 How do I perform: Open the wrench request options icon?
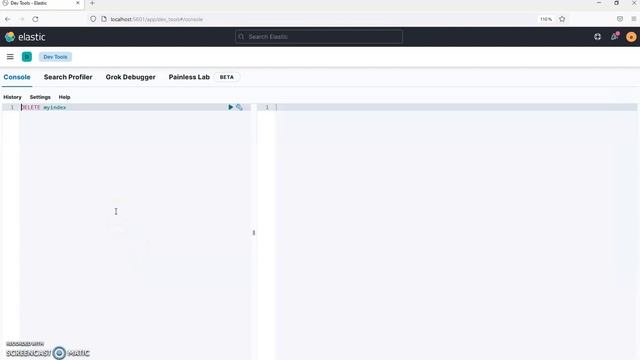pyautogui.click(x=240, y=107)
